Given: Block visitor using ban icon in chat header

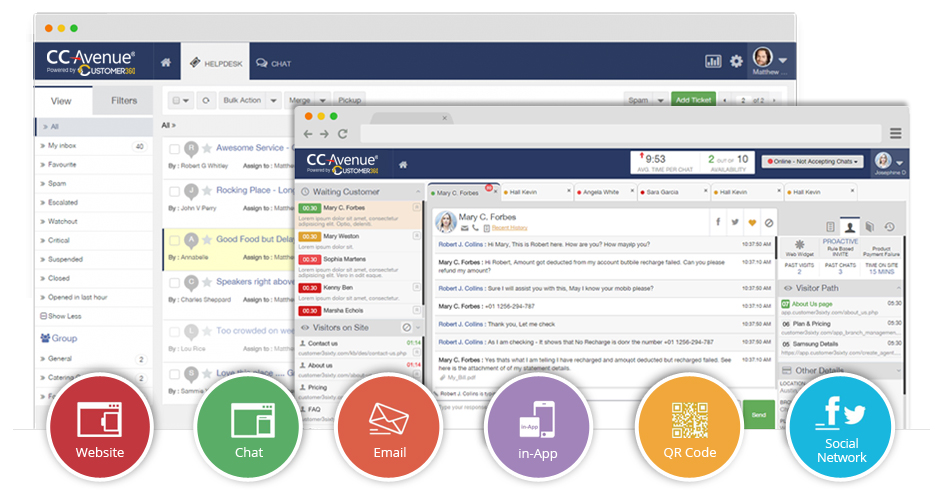Looking at the screenshot, I should tap(769, 223).
